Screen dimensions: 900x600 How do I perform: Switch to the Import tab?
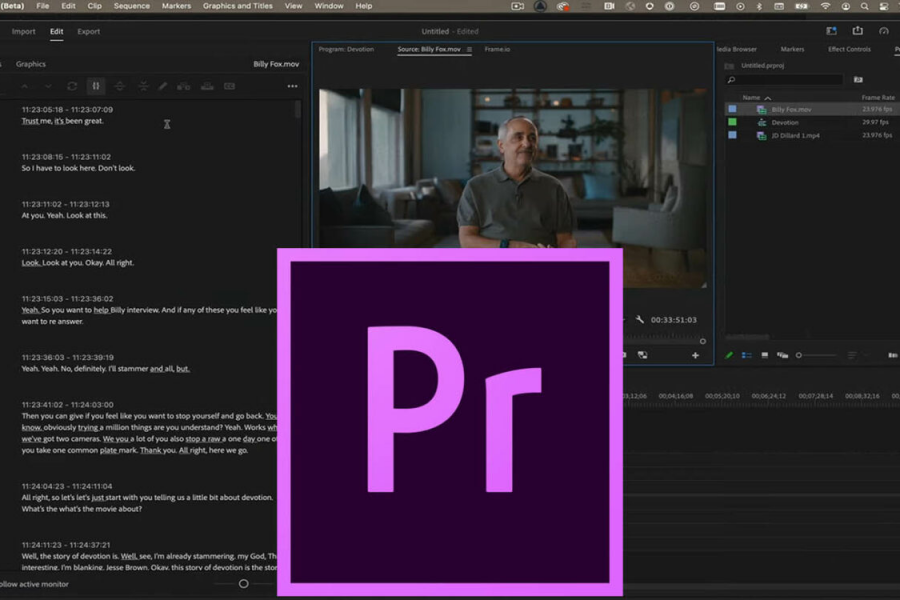click(x=24, y=32)
